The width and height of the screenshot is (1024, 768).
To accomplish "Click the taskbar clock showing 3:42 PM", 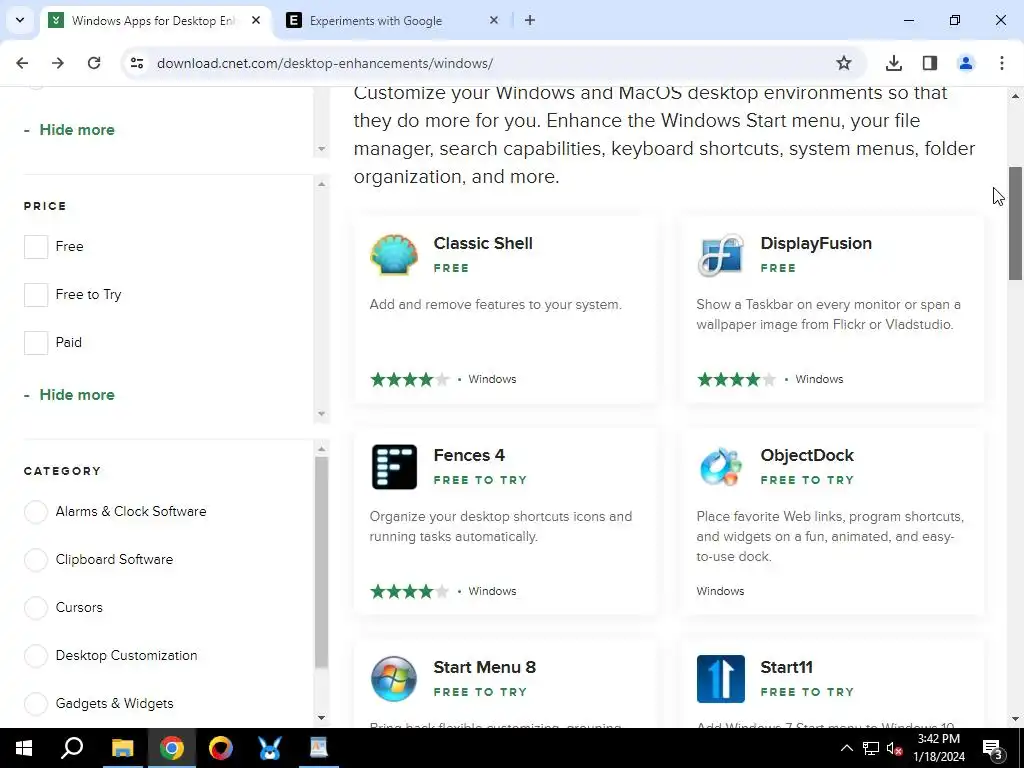I will [x=938, y=748].
